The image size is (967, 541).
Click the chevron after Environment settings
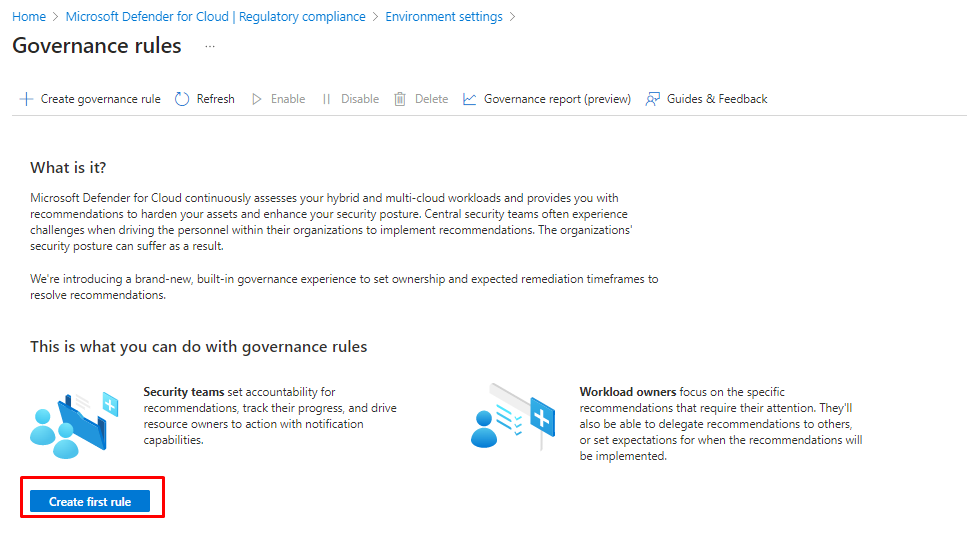click(x=513, y=17)
